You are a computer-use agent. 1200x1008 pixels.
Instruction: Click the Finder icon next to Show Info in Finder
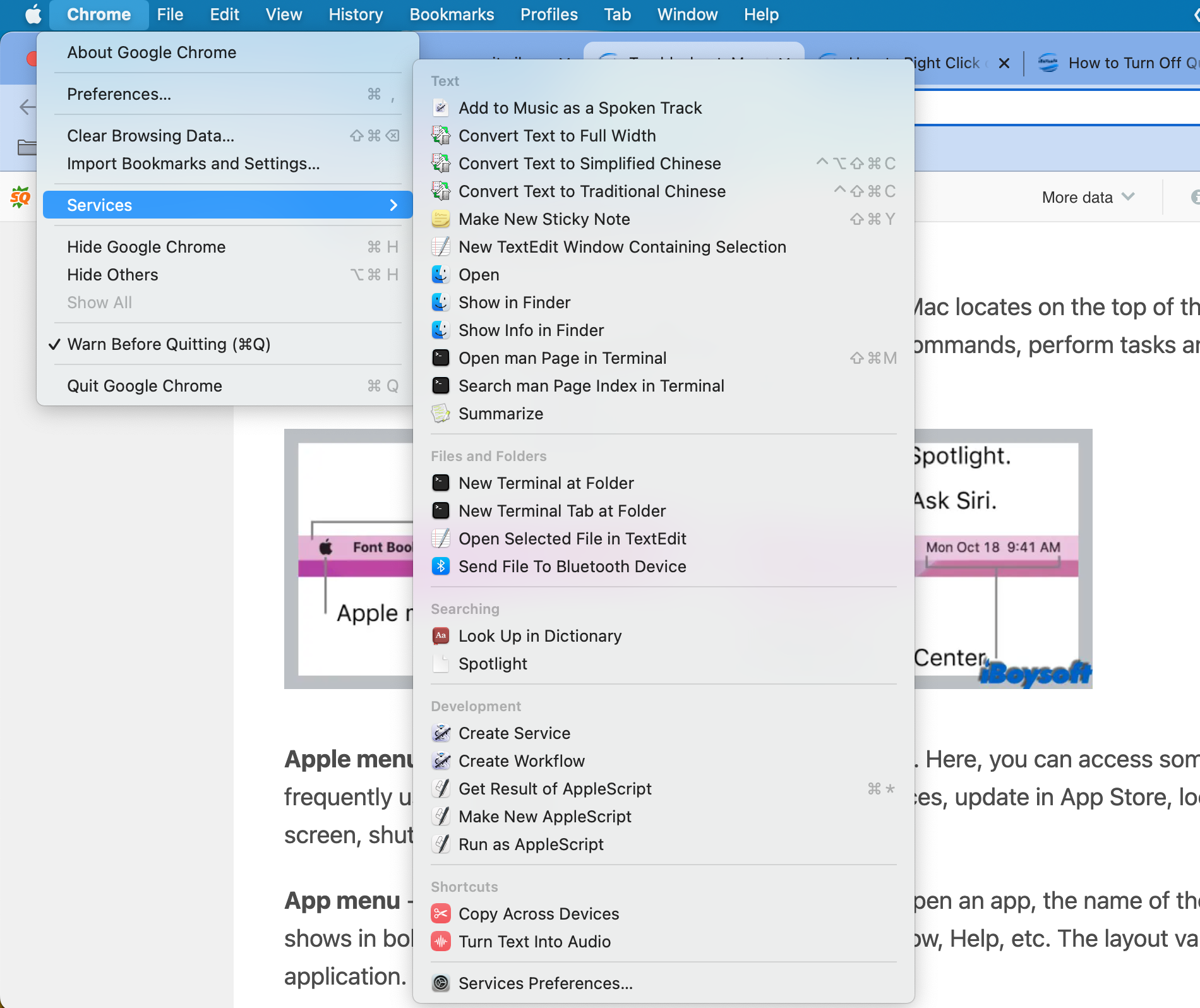point(440,330)
